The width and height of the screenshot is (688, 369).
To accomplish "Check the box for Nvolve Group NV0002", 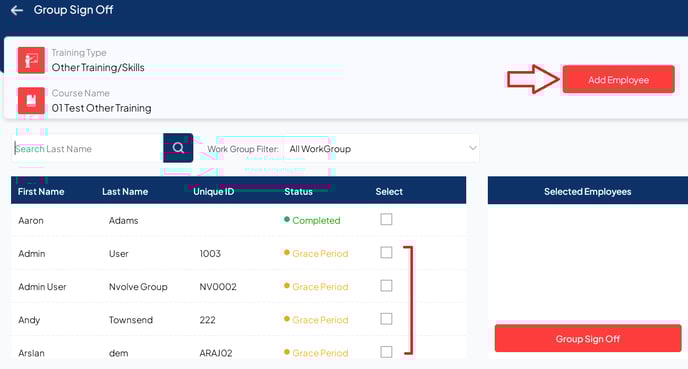I will [386, 286].
